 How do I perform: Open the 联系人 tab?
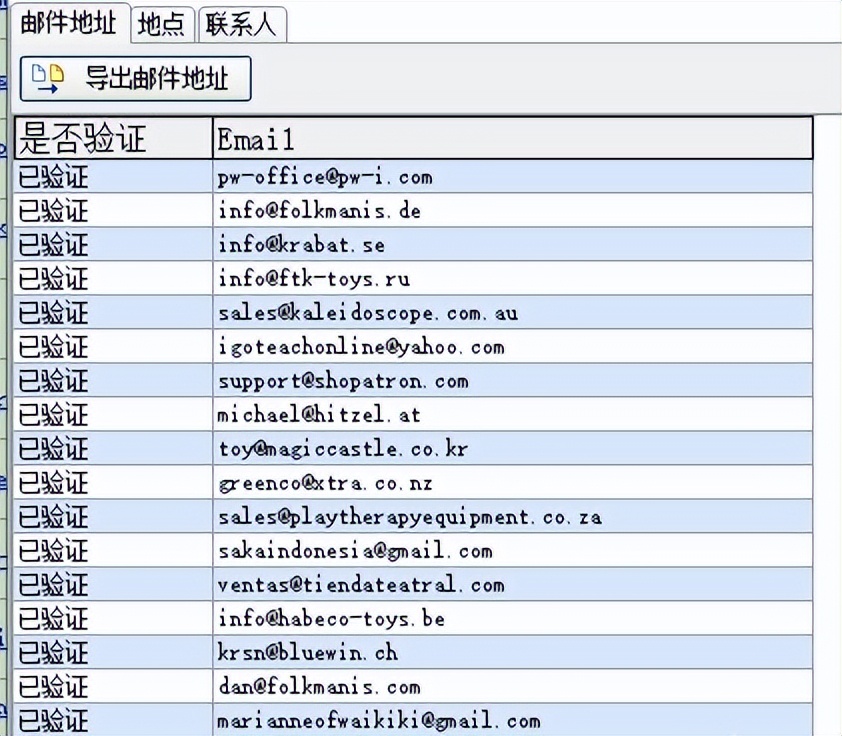(242, 25)
